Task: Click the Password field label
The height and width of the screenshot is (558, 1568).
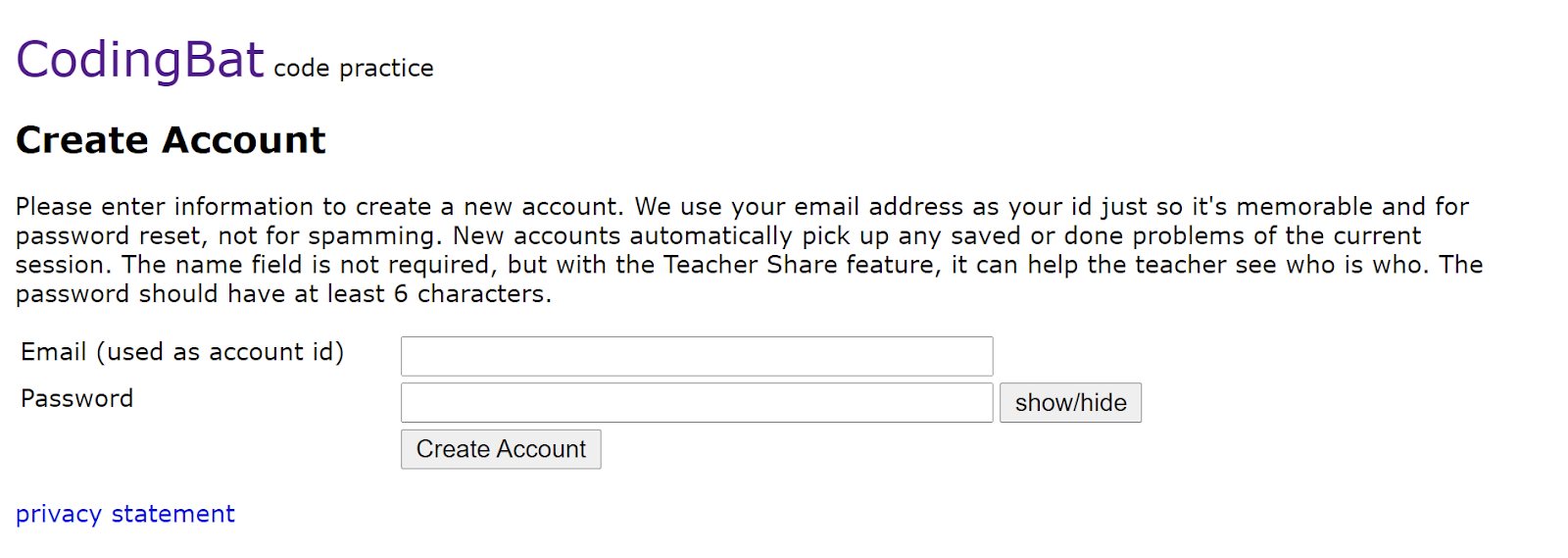Action: point(76,398)
